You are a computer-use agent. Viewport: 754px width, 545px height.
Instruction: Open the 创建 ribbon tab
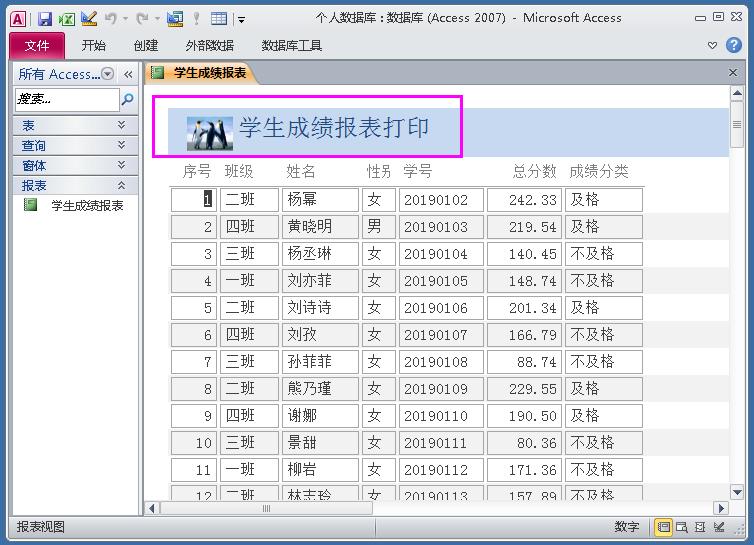click(x=146, y=46)
